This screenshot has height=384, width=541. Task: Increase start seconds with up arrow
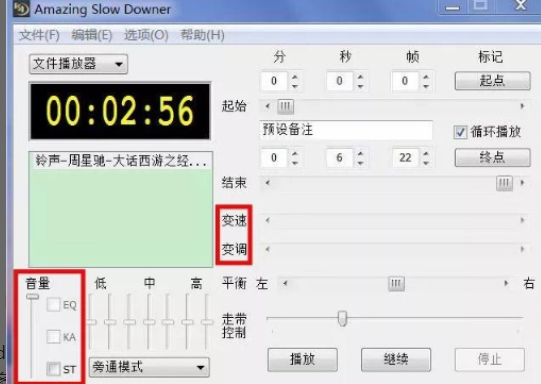coord(361,76)
